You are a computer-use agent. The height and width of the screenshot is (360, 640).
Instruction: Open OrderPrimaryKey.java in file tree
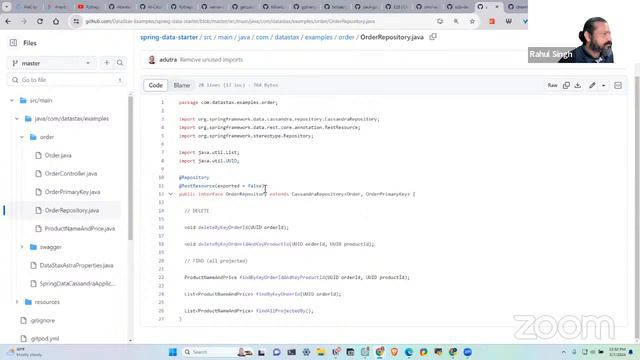pyautogui.click(x=72, y=192)
